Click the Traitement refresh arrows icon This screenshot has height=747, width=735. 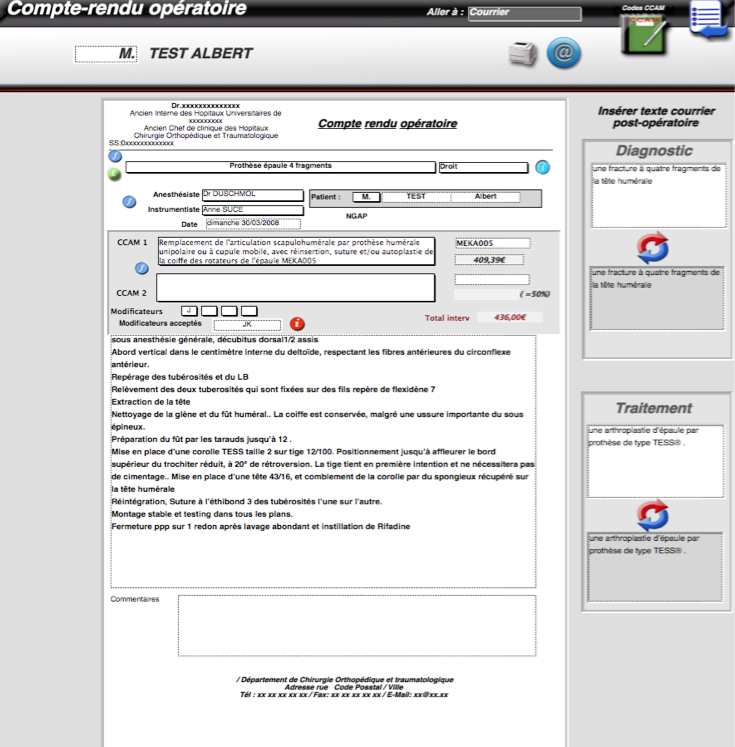pyautogui.click(x=653, y=515)
